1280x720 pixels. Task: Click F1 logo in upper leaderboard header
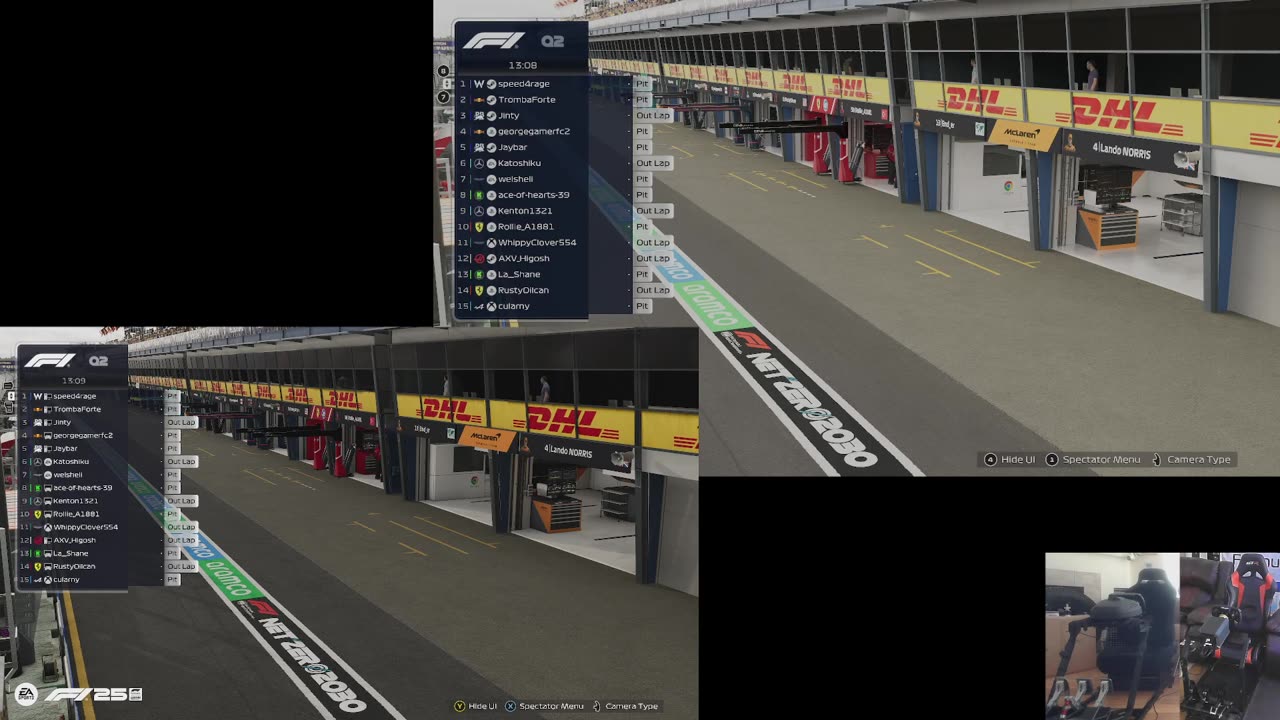pos(494,41)
